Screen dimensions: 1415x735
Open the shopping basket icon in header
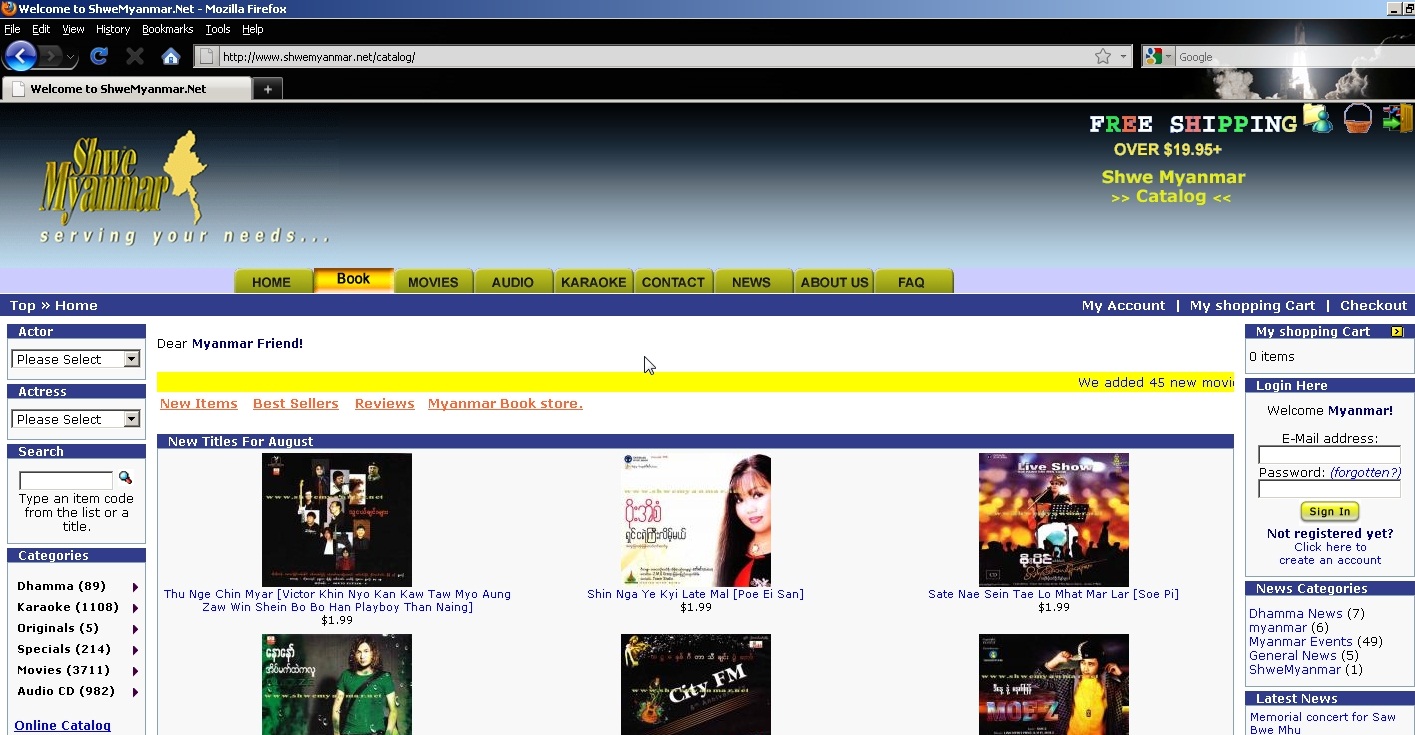[1358, 118]
